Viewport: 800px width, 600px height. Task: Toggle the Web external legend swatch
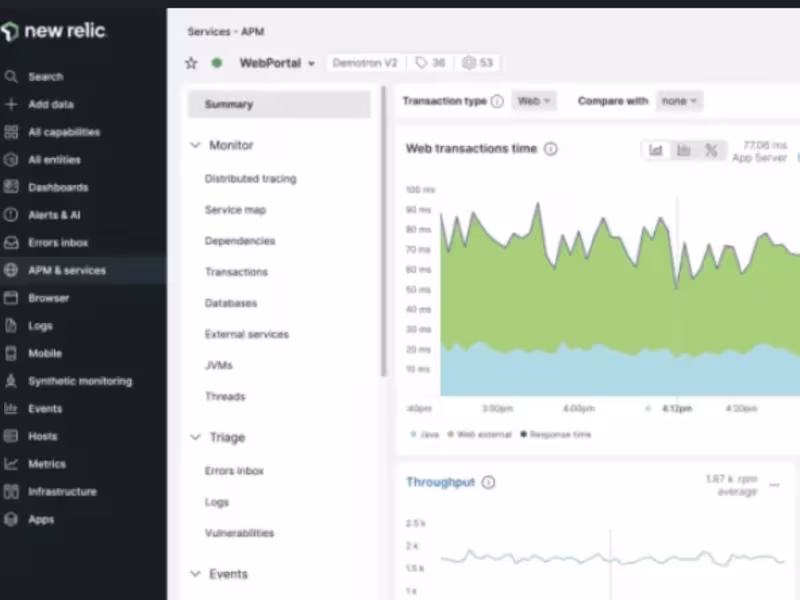point(451,435)
